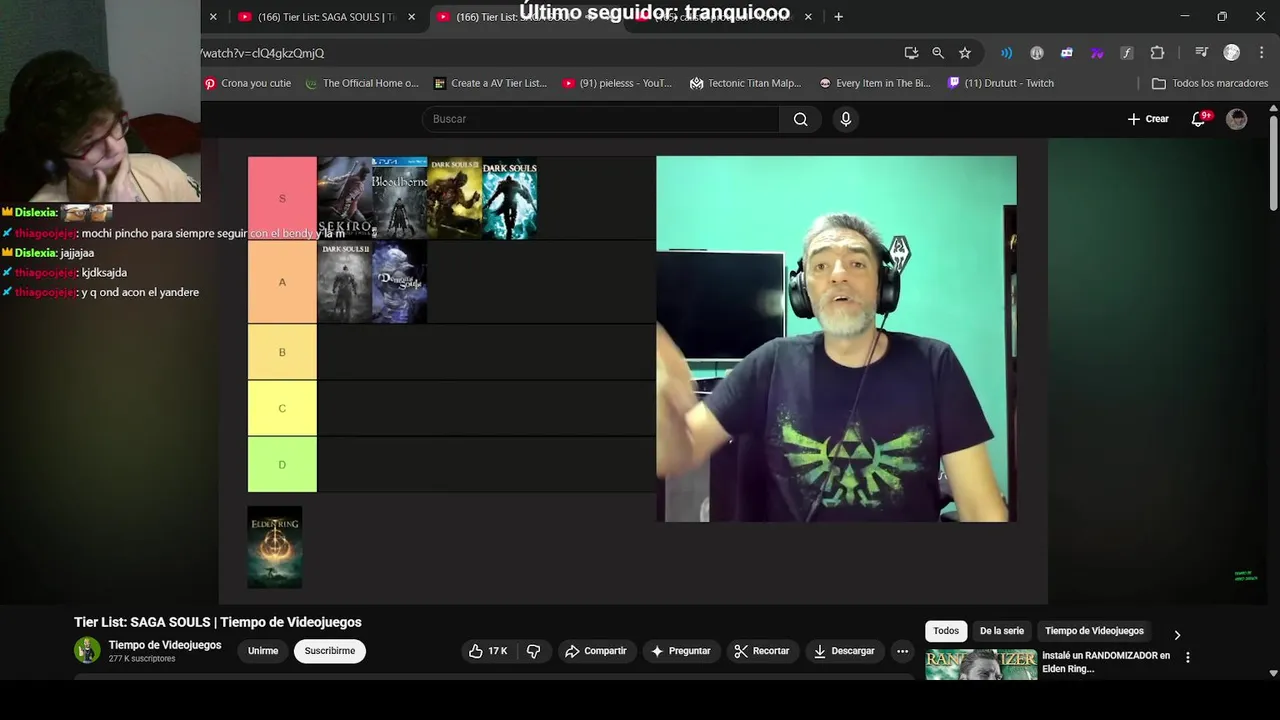Select the De la serie chip
The height and width of the screenshot is (720, 1280).
point(1002,631)
